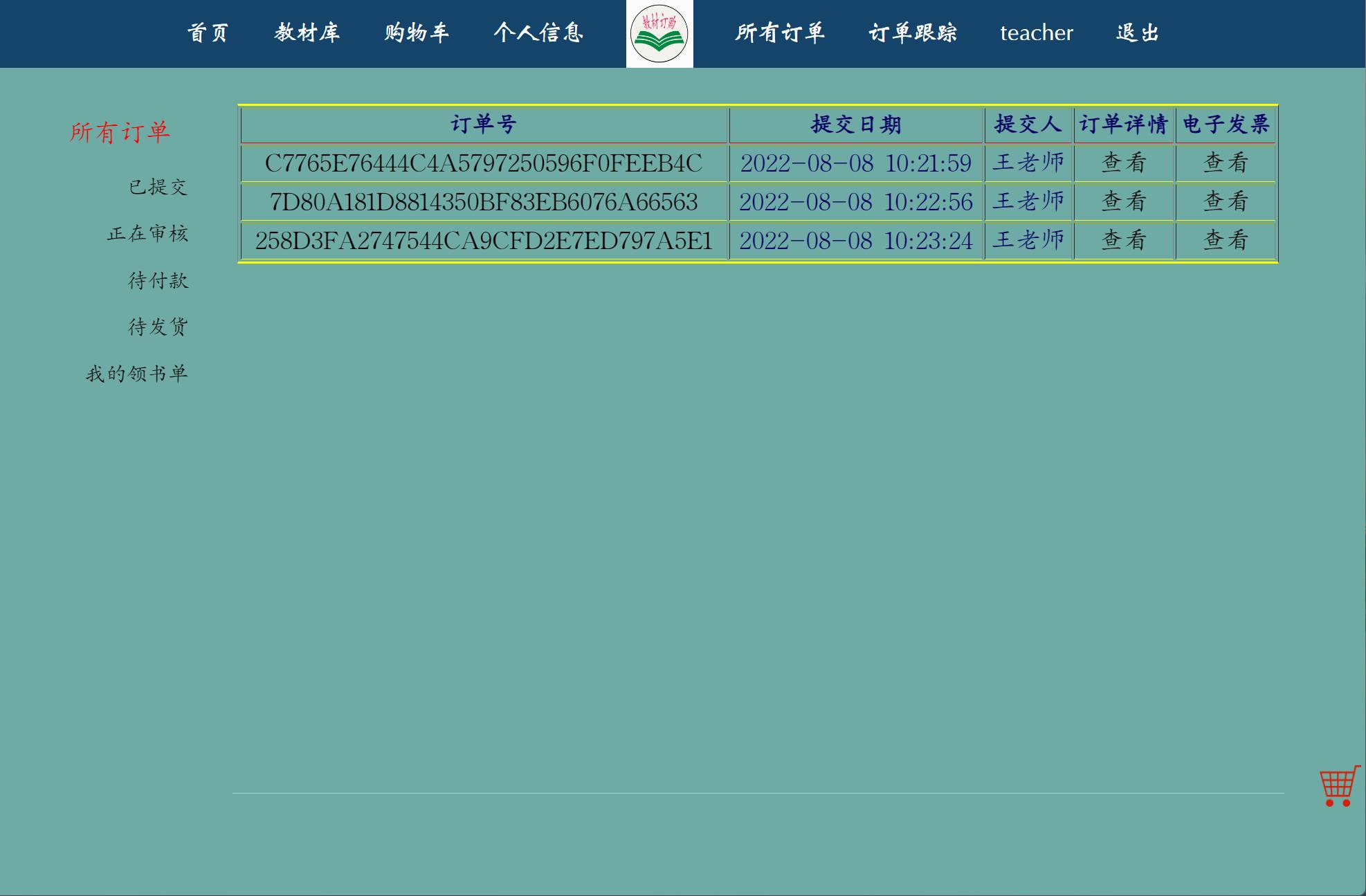
Task: Click the 购物车 menu item
Action: click(x=416, y=33)
